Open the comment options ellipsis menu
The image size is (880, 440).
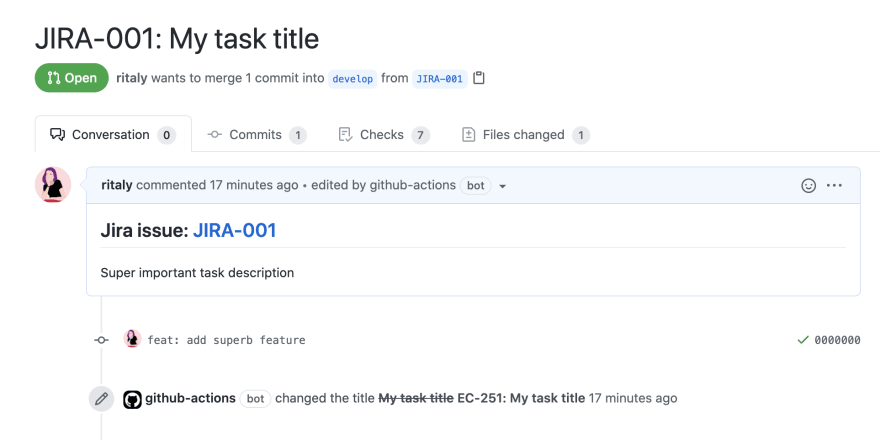tap(835, 185)
